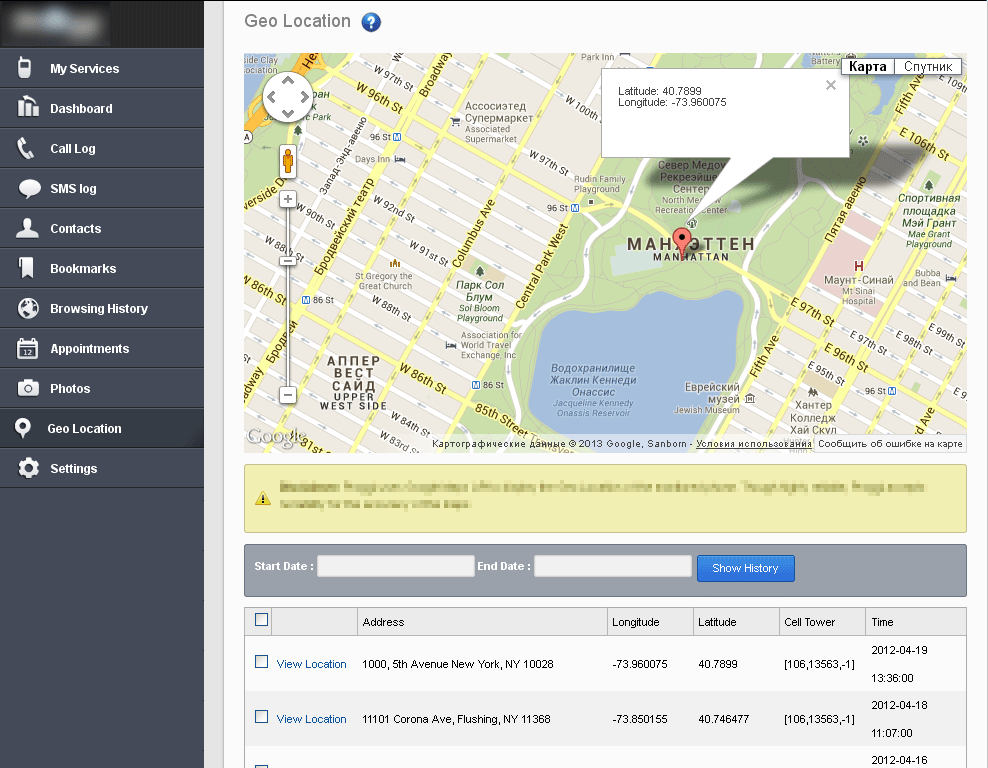Image resolution: width=988 pixels, height=768 pixels.
Task: Pan the map down with arrow
Action: 288,113
